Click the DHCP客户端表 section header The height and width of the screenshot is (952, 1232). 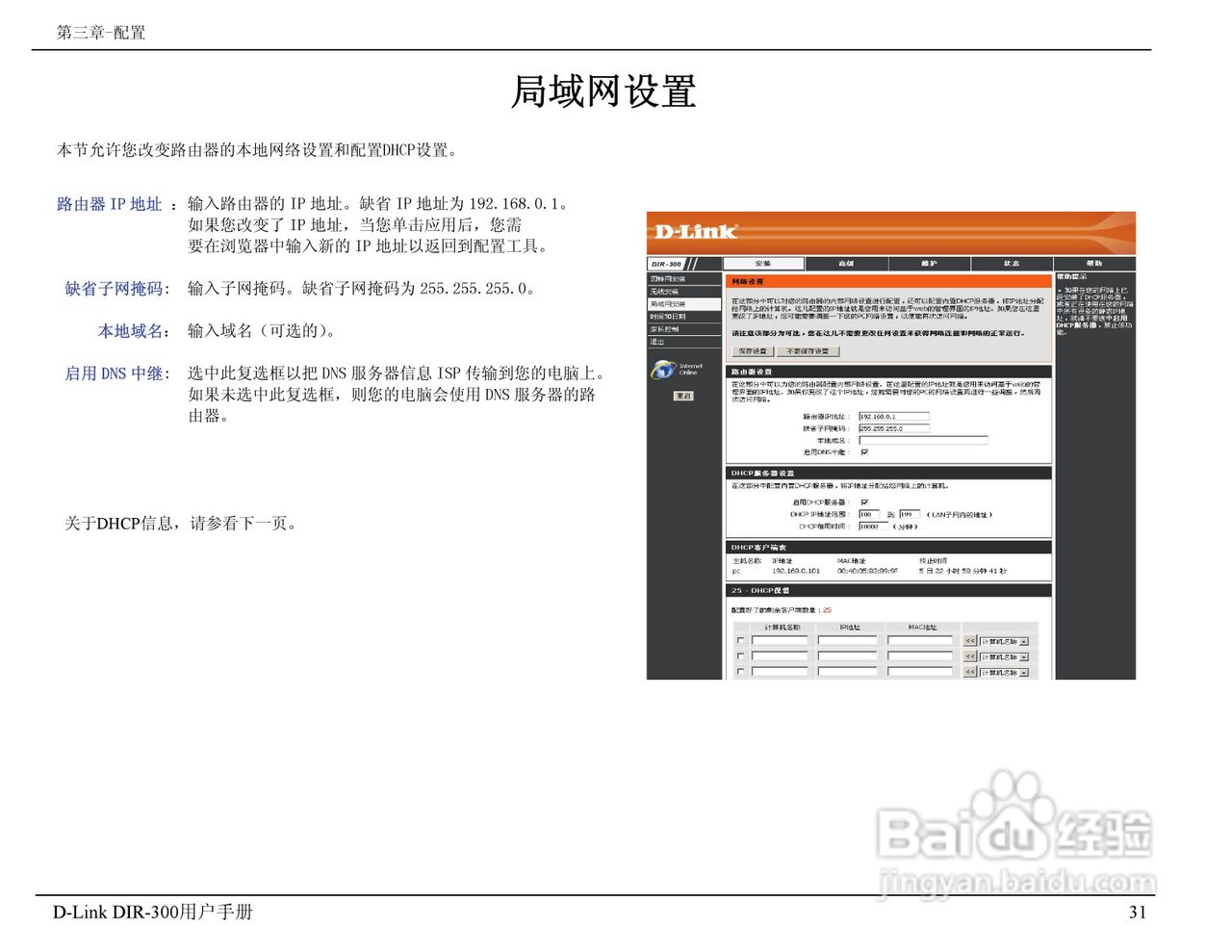click(x=888, y=547)
